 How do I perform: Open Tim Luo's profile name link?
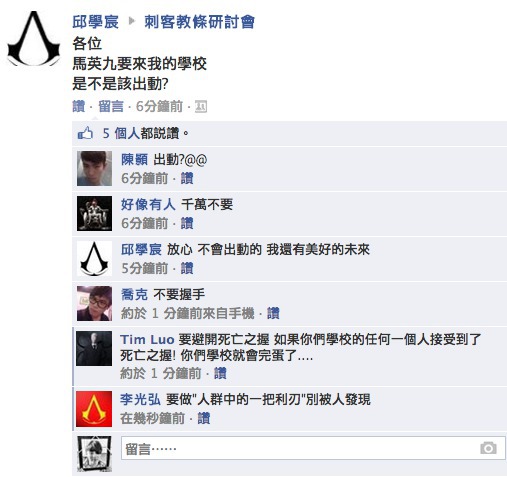click(147, 340)
